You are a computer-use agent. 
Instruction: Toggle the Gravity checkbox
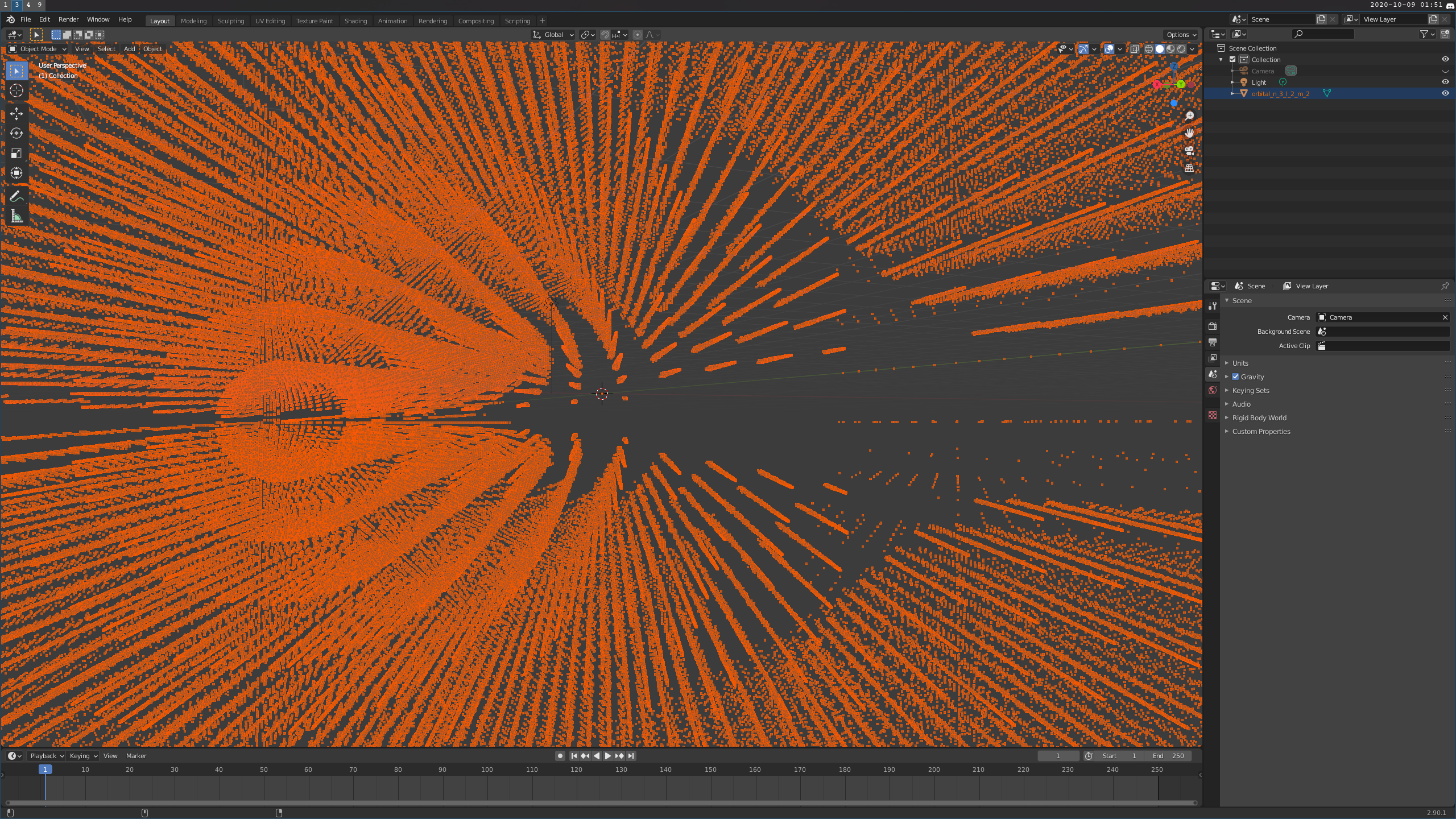(1235, 377)
